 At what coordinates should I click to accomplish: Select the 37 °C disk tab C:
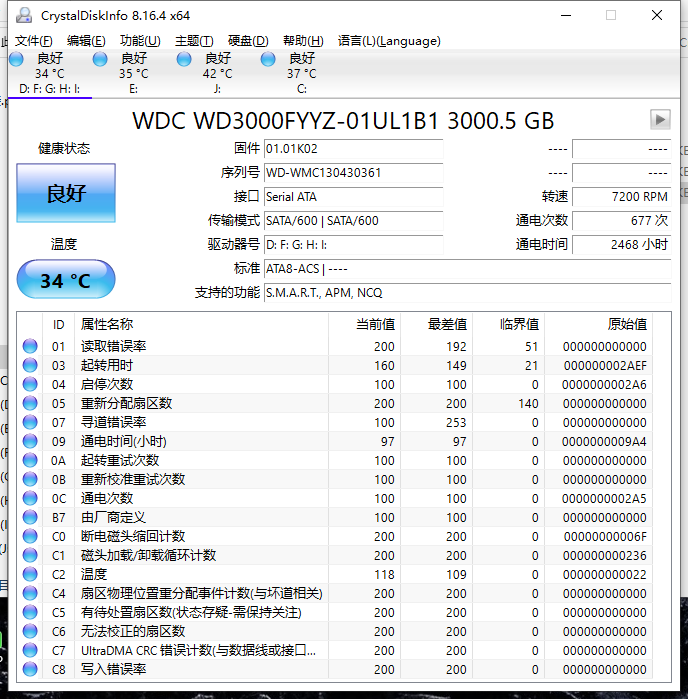pos(301,73)
